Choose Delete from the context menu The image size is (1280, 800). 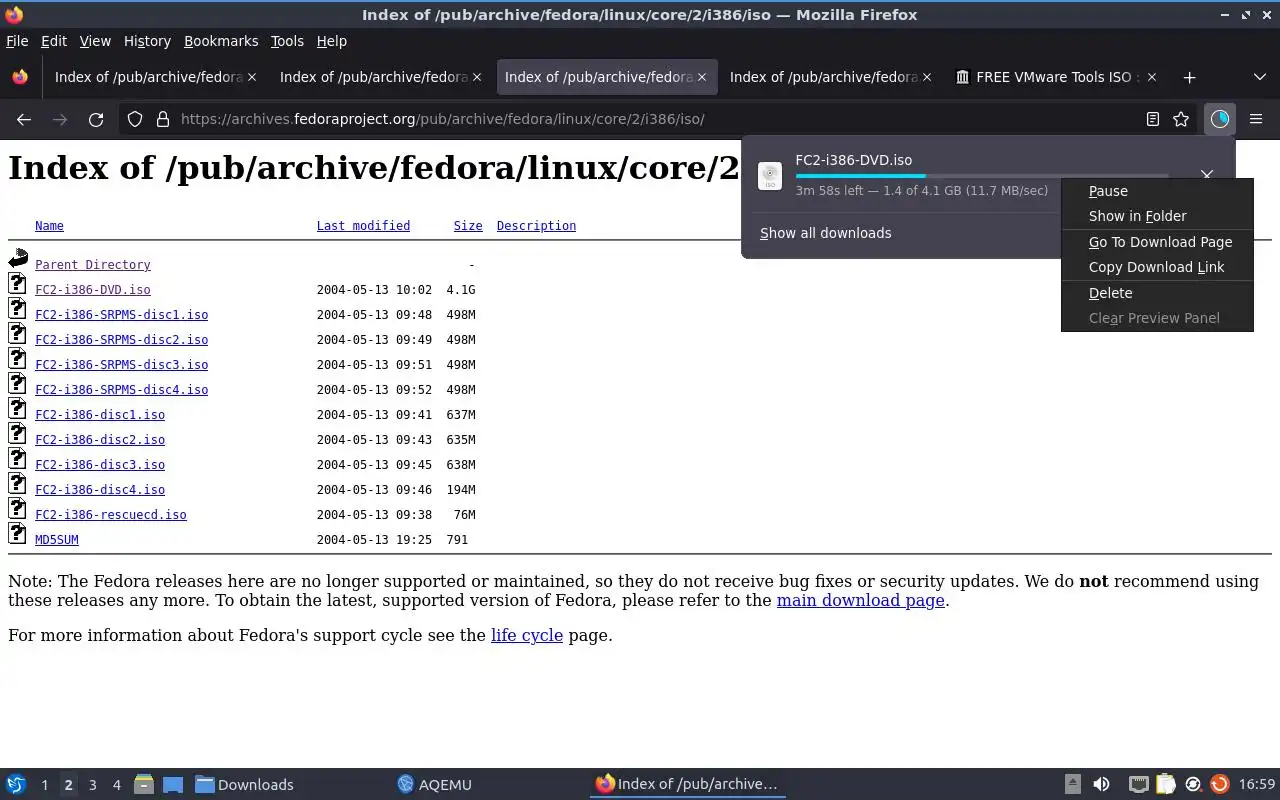1157,293
